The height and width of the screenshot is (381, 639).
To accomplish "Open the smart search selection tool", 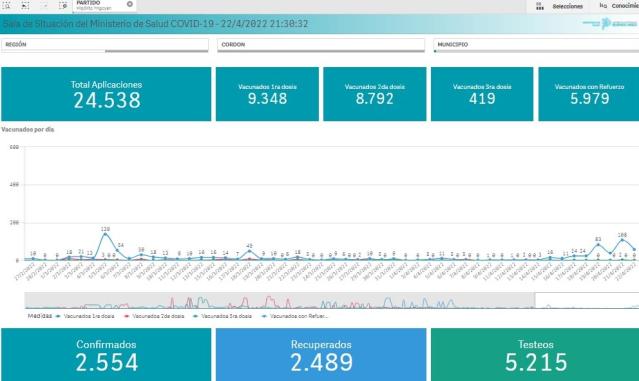I will (7, 6).
